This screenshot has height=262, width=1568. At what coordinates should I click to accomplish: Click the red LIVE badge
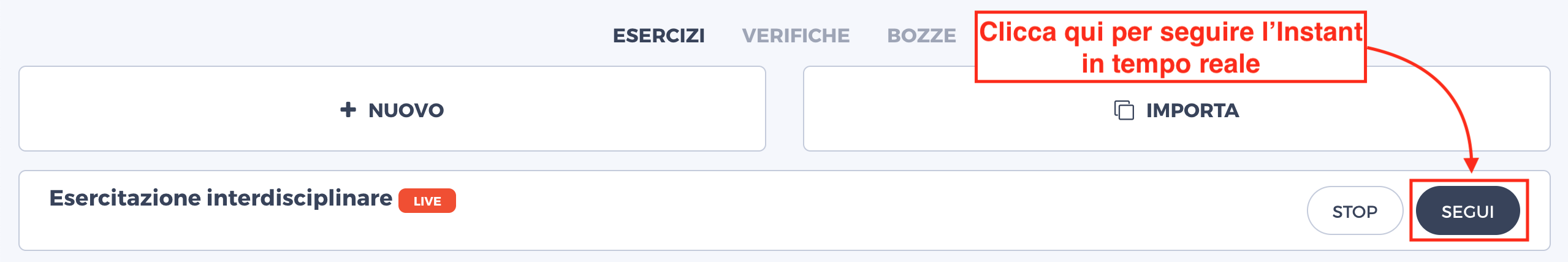427,201
